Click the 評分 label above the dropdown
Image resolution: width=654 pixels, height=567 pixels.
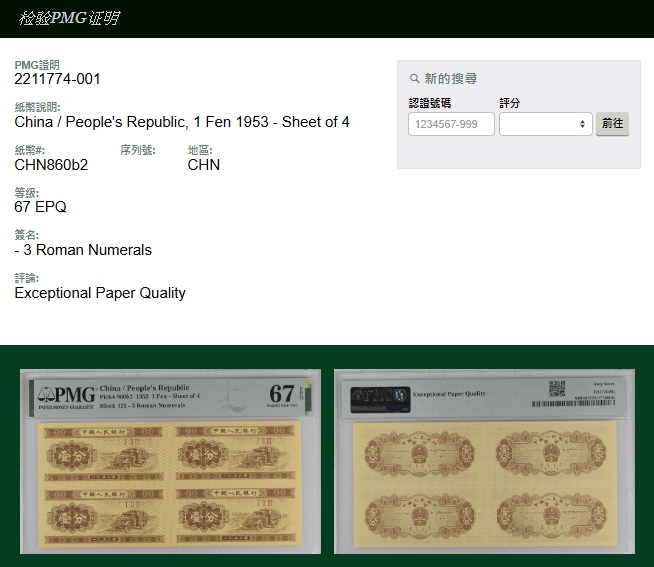click(510, 103)
